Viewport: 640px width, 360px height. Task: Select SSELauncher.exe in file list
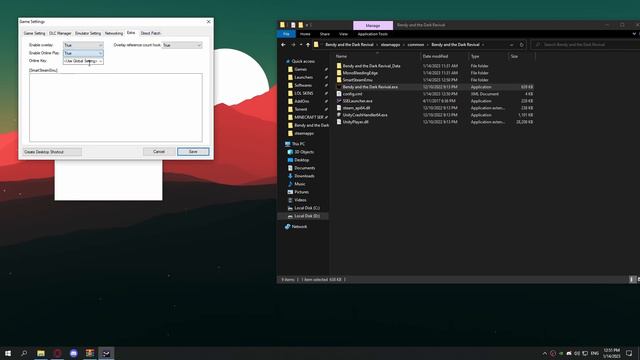tap(357, 101)
